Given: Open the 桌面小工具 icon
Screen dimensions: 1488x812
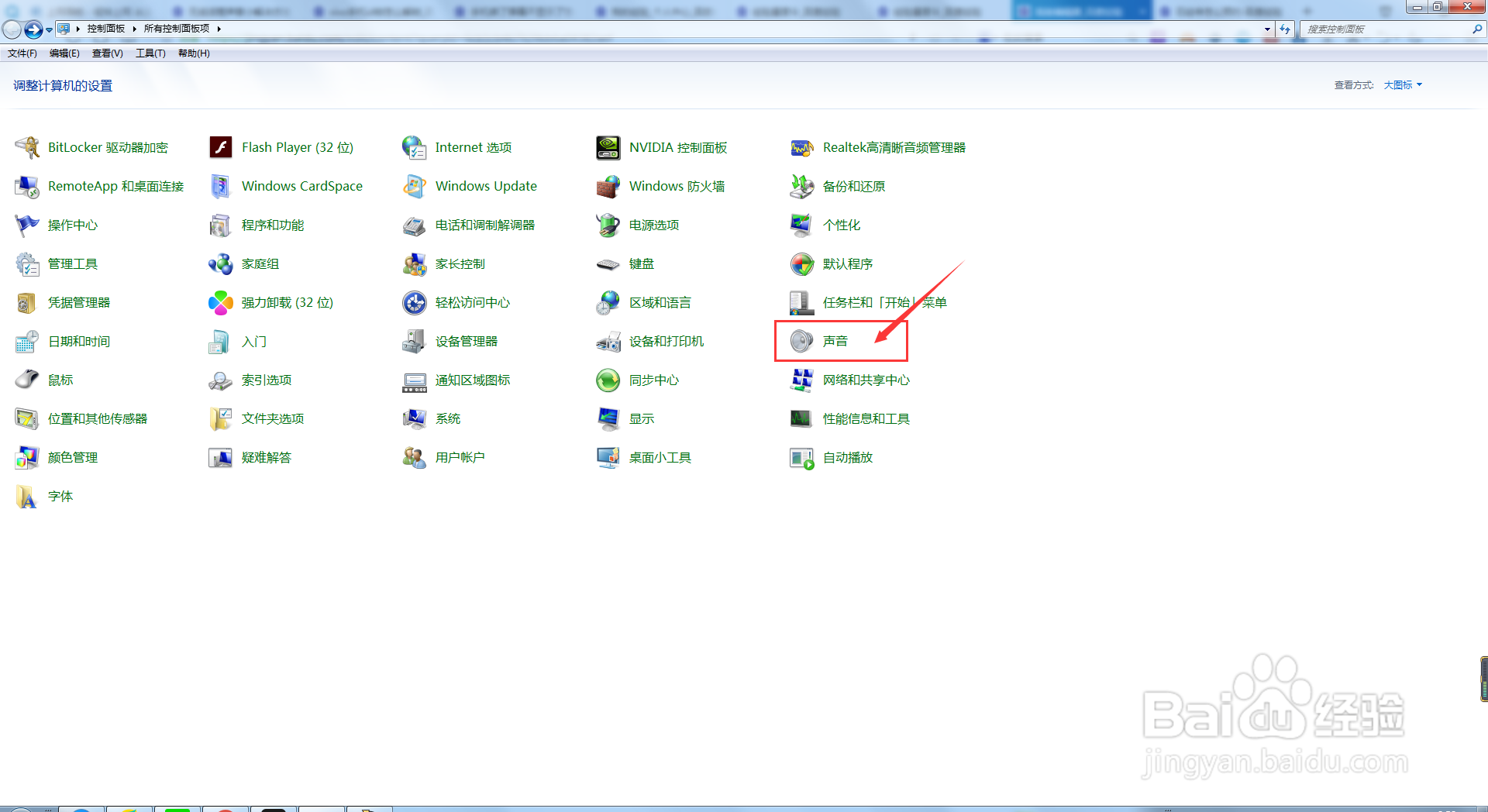Looking at the screenshot, I should point(608,457).
